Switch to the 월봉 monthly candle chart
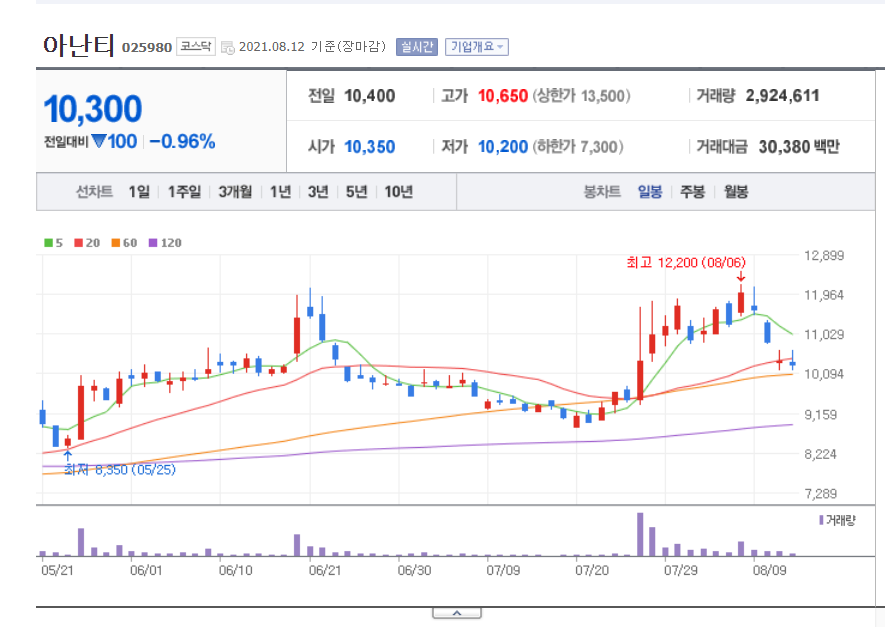This screenshot has width=885, height=627. [x=736, y=192]
